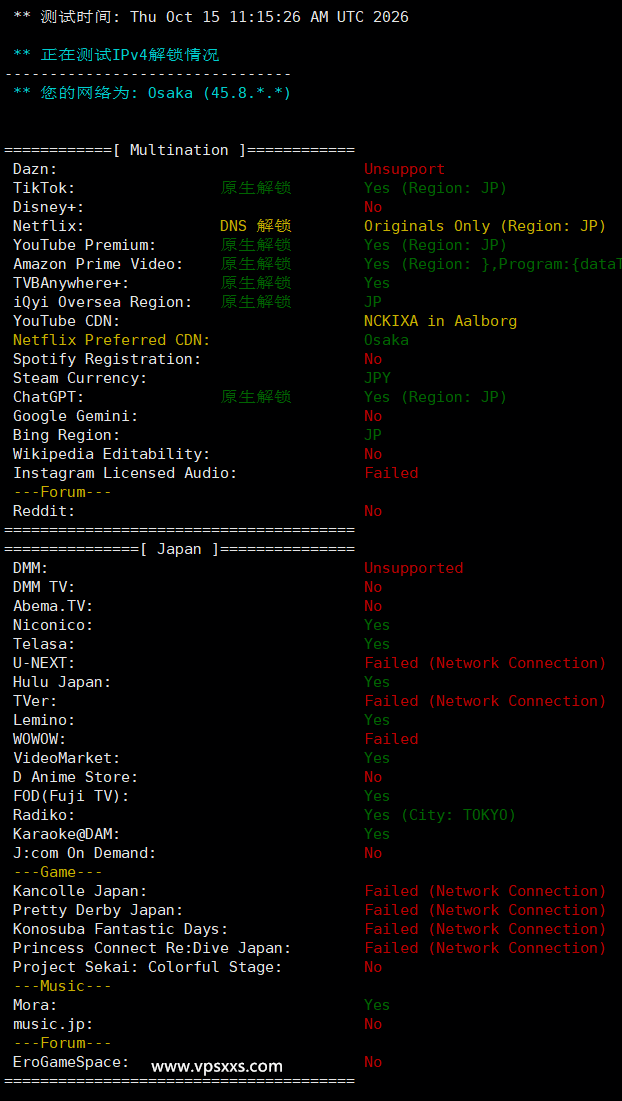Click Hulu Japan label
Viewport: 622px width, 1101px height.
click(x=62, y=682)
